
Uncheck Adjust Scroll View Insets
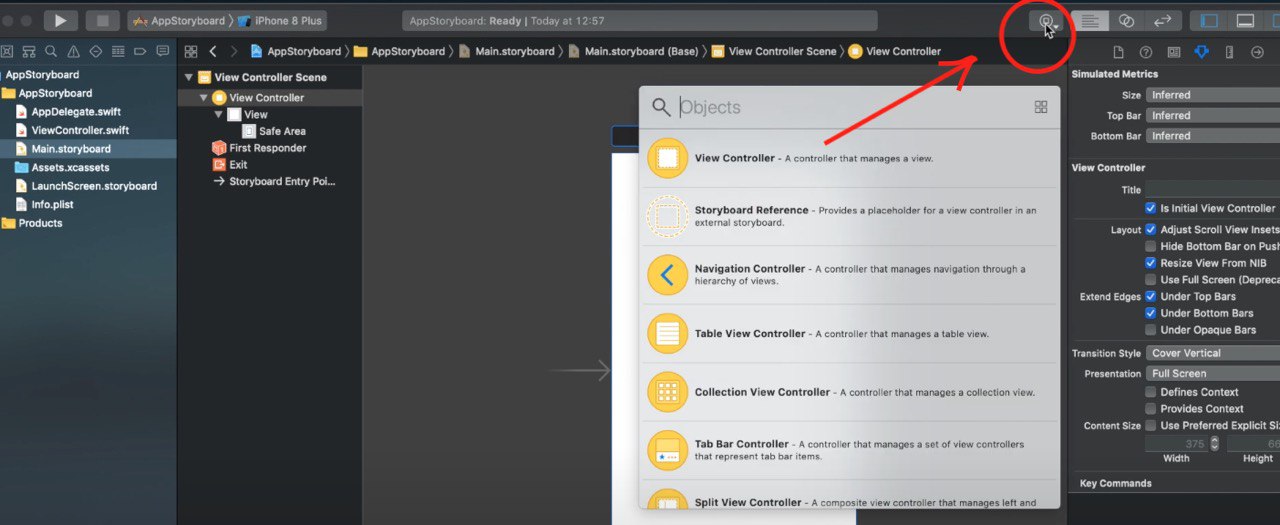(1151, 229)
